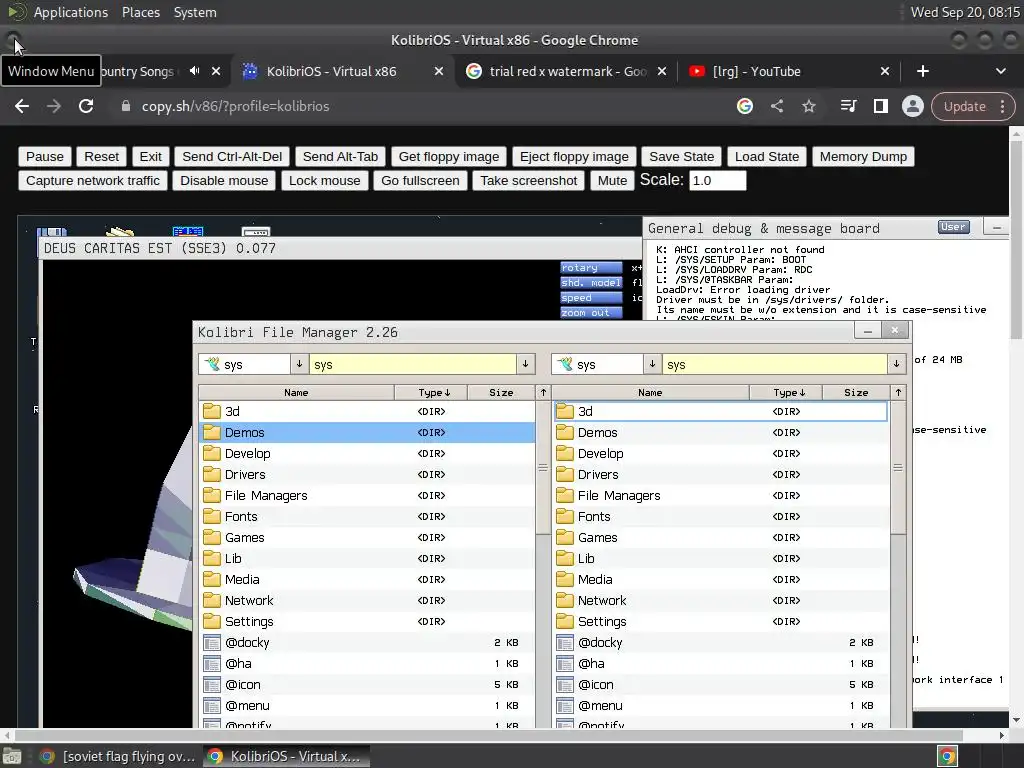Viewport: 1024px width, 768px height.
Task: Open the Places menu
Action: 141,12
